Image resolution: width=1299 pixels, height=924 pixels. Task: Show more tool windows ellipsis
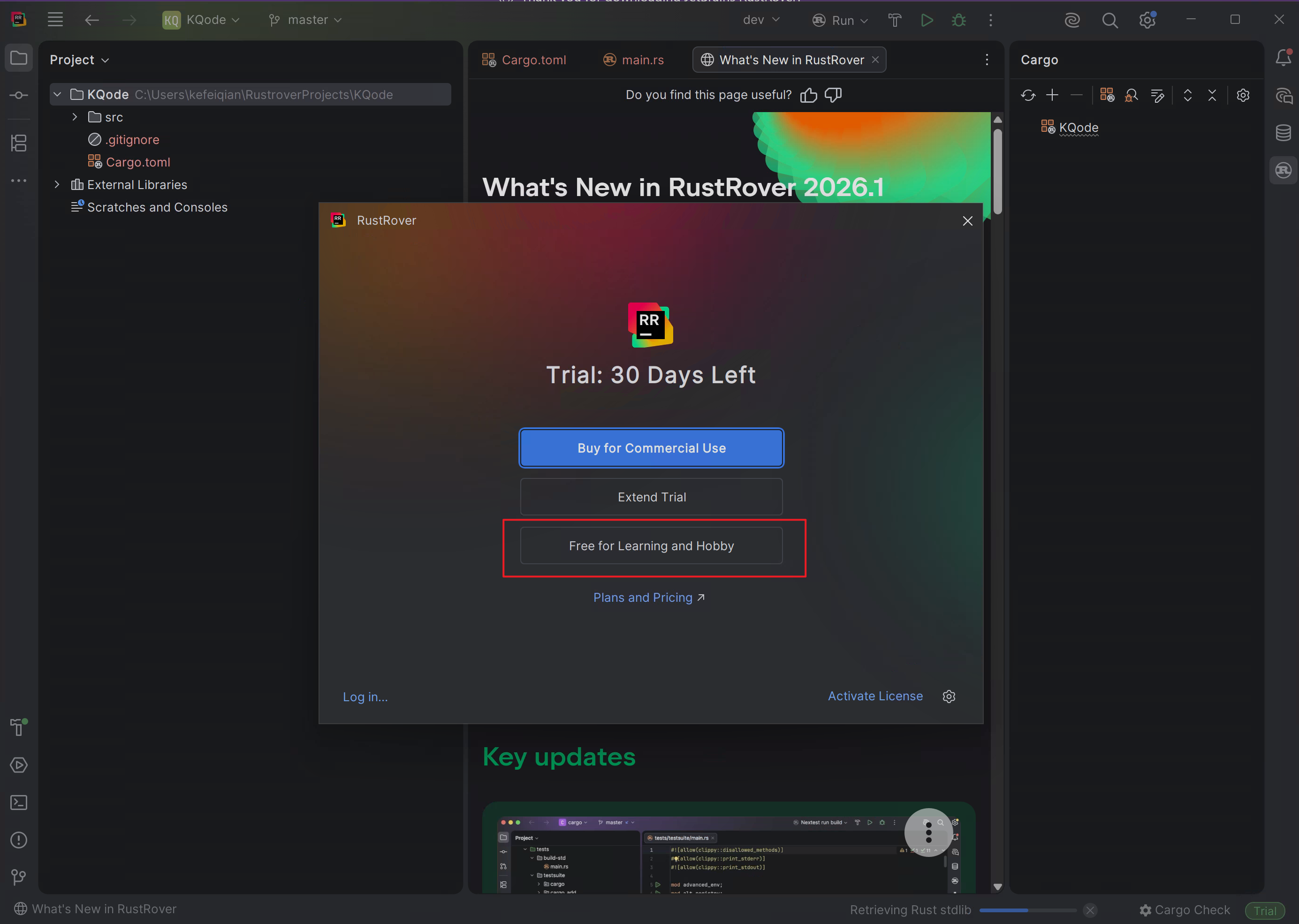coord(19,181)
